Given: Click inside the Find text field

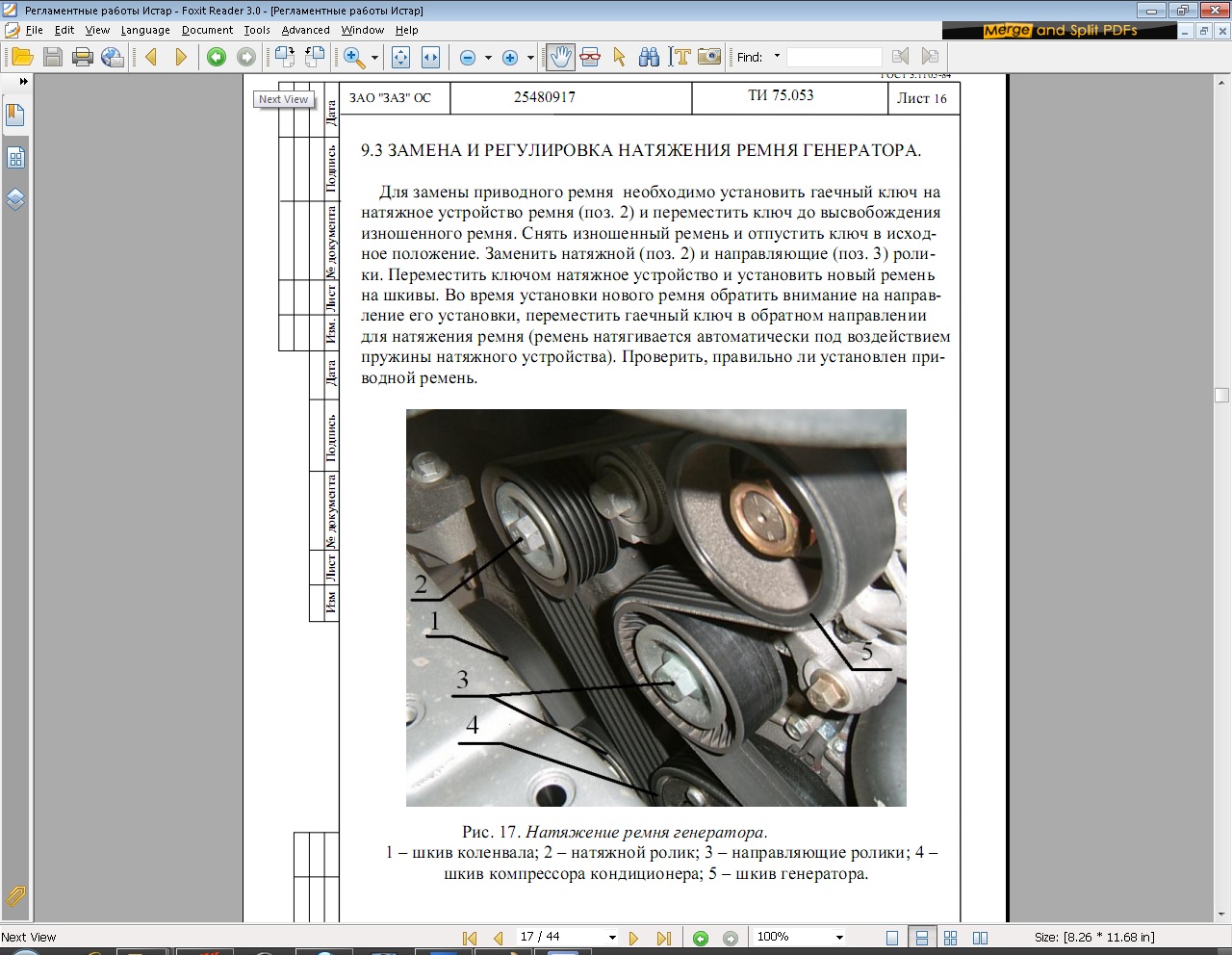Looking at the screenshot, I should [834, 57].
